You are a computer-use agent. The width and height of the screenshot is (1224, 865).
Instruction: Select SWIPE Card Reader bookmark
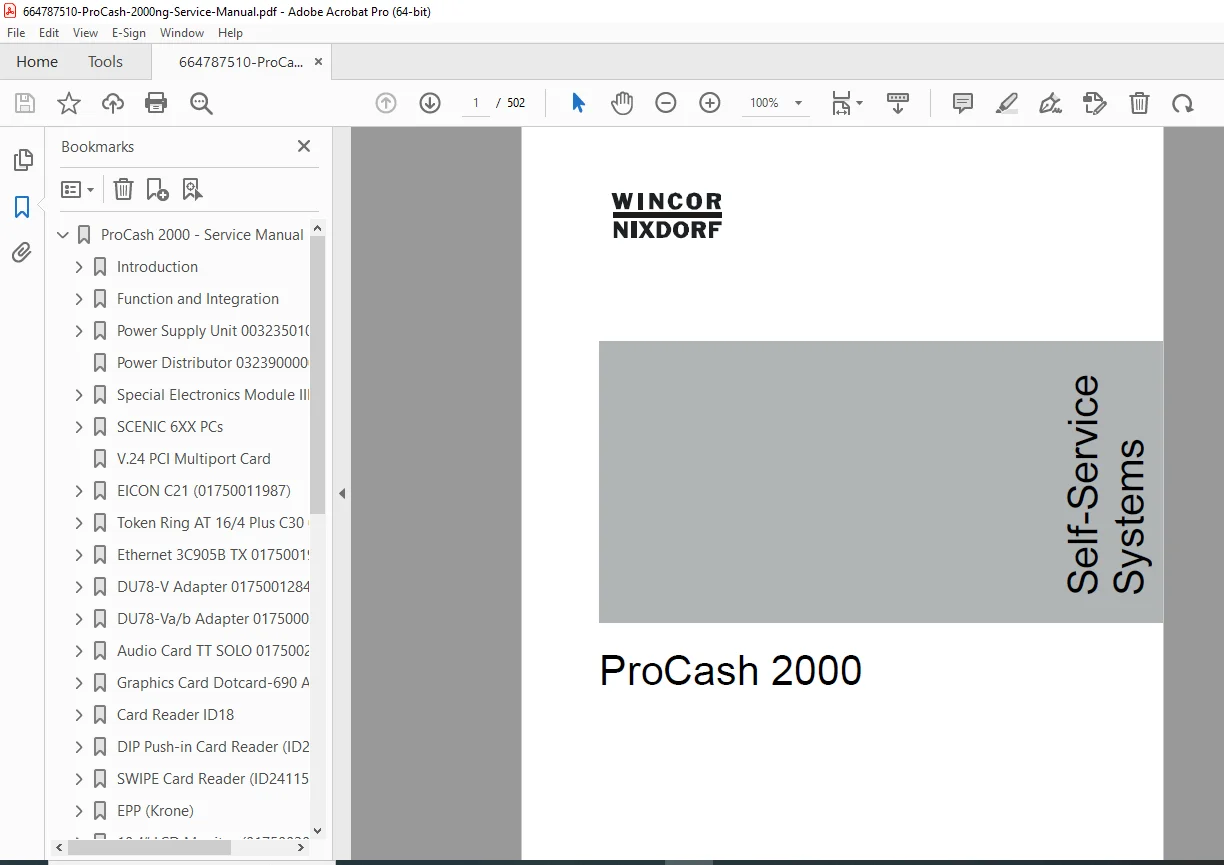[x=212, y=779]
